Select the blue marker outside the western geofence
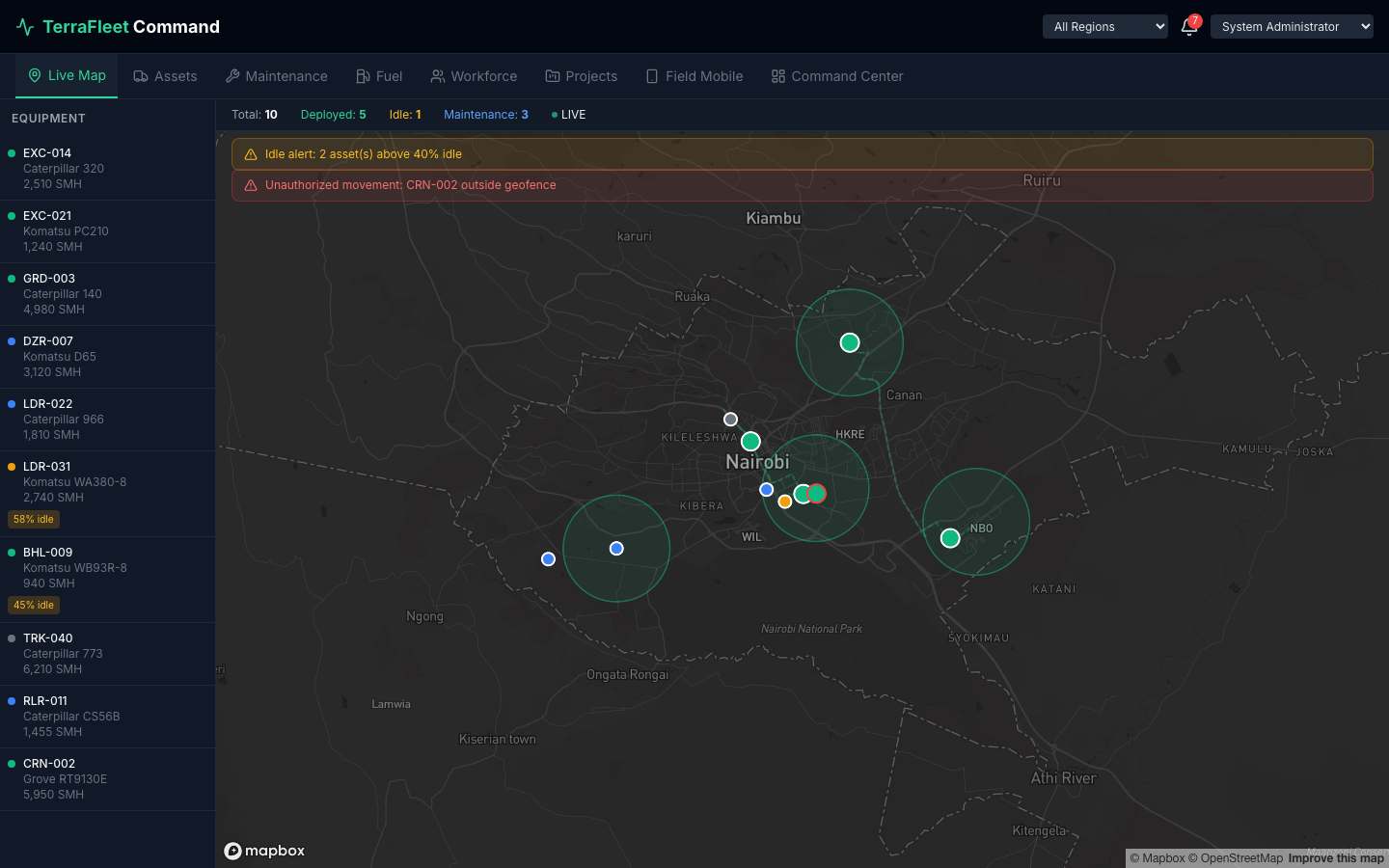The height and width of the screenshot is (868, 1389). click(x=548, y=559)
